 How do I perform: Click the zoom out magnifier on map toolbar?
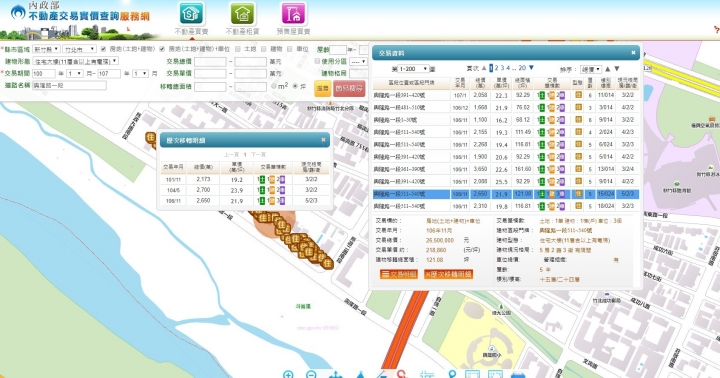pos(311,374)
